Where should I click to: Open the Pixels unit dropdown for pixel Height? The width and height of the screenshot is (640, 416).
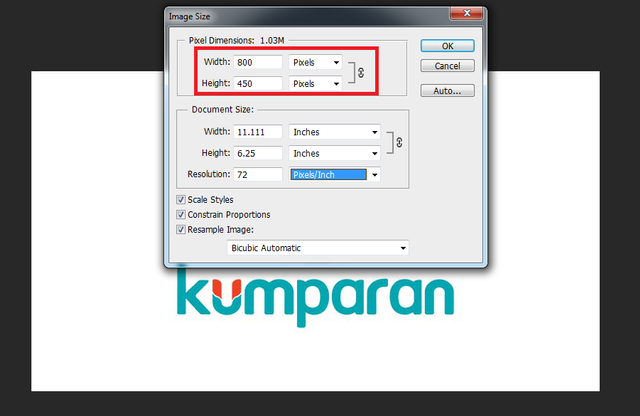click(x=315, y=83)
